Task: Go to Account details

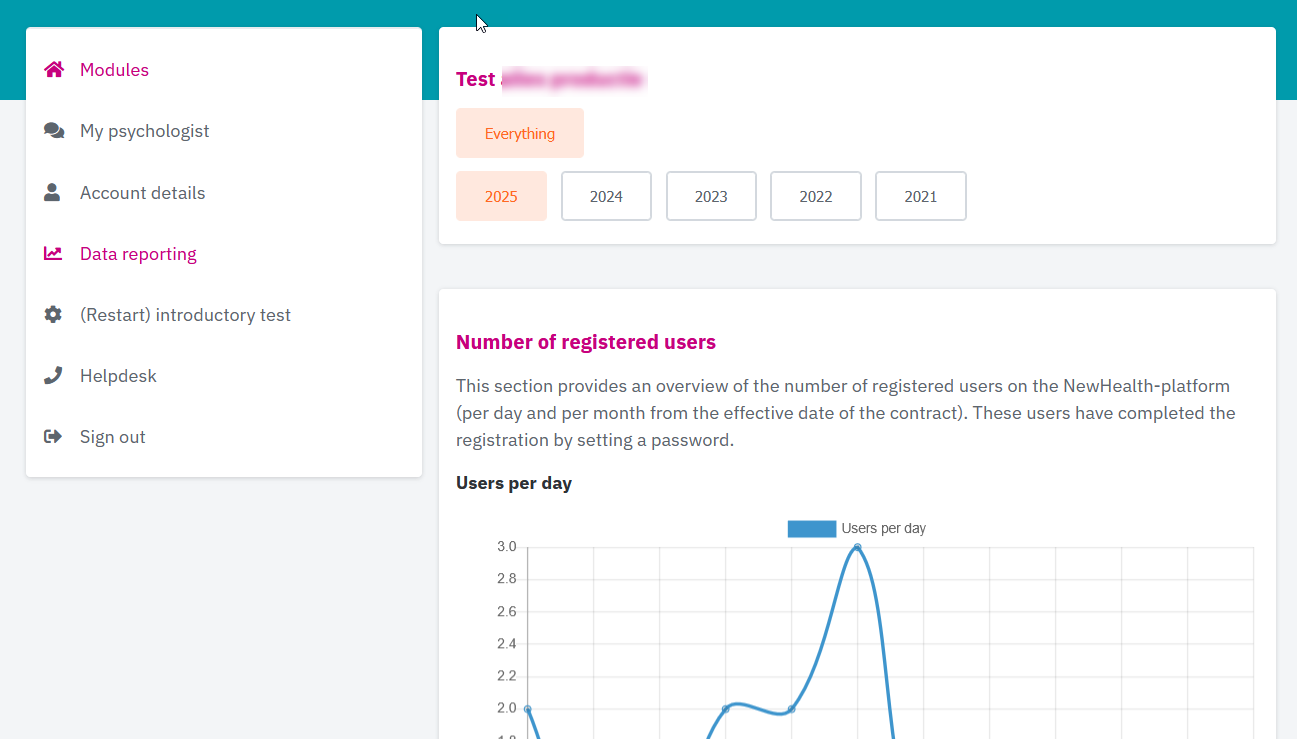Action: 142,193
